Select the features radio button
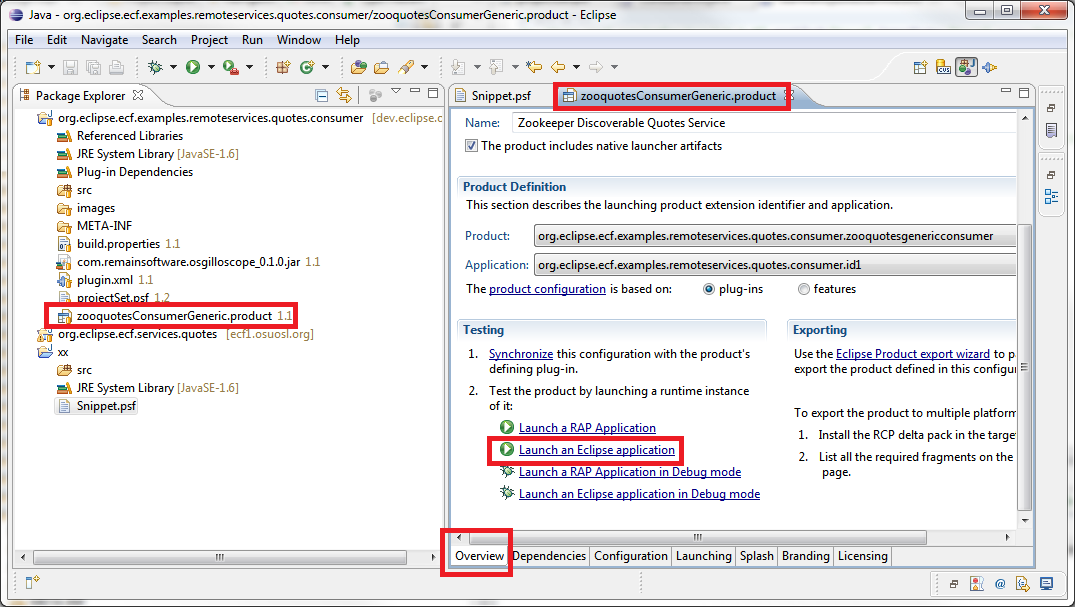The height and width of the screenshot is (607, 1075). (x=804, y=289)
